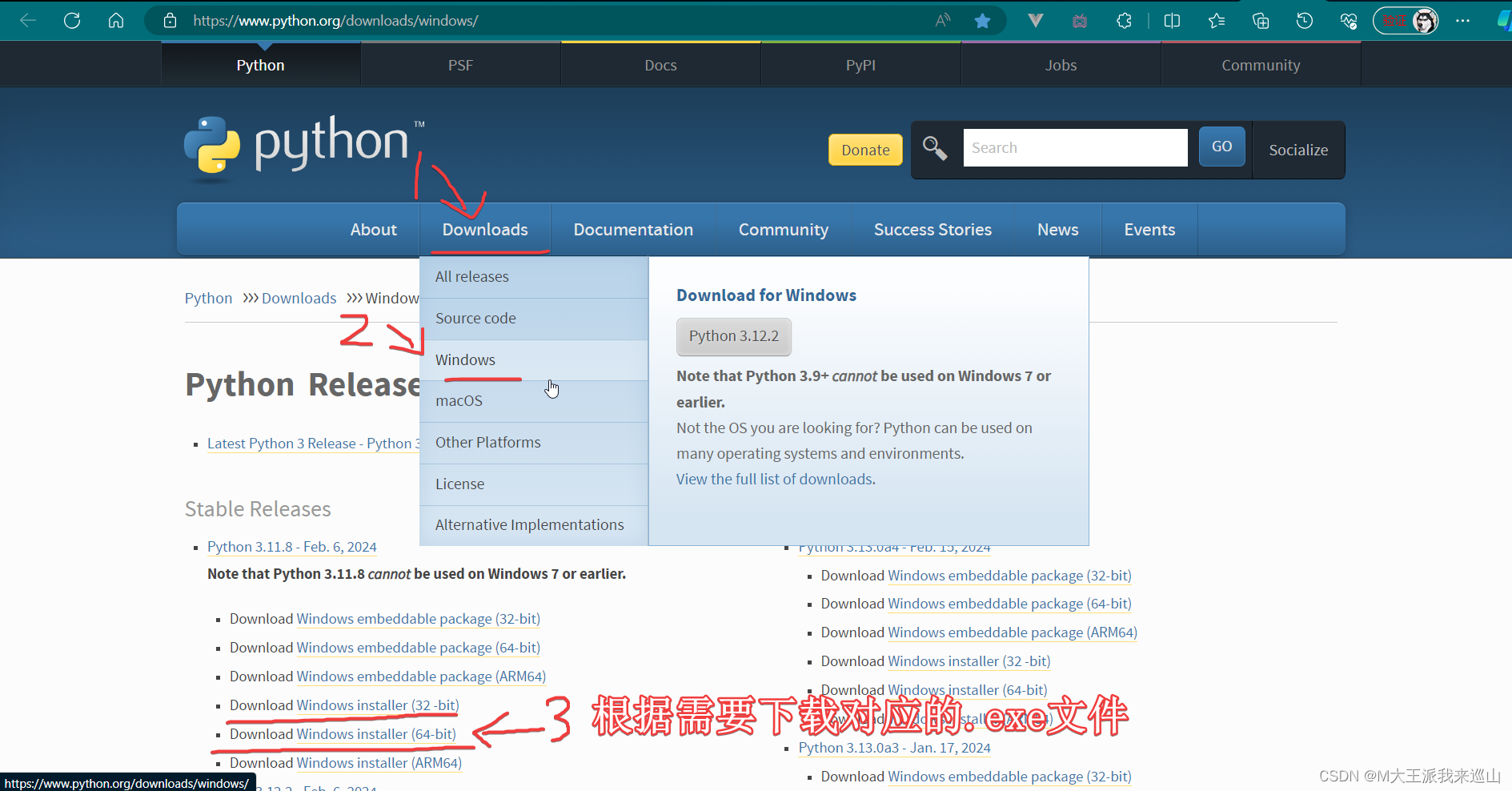Choose Windows from Downloads dropdown
The width and height of the screenshot is (1512, 791).
pyautogui.click(x=534, y=360)
